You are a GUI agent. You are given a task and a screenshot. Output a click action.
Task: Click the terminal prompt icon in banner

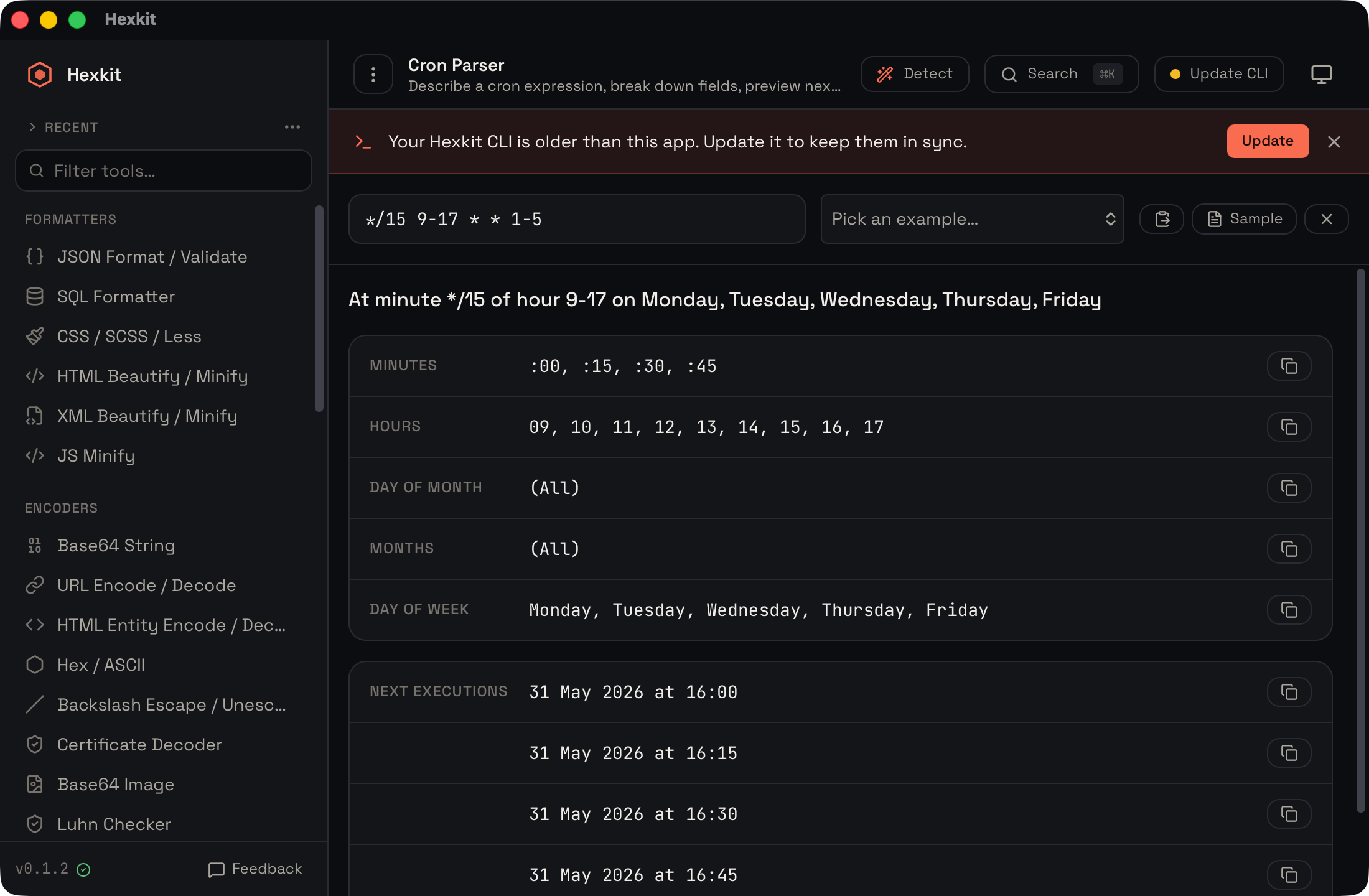pyautogui.click(x=363, y=142)
